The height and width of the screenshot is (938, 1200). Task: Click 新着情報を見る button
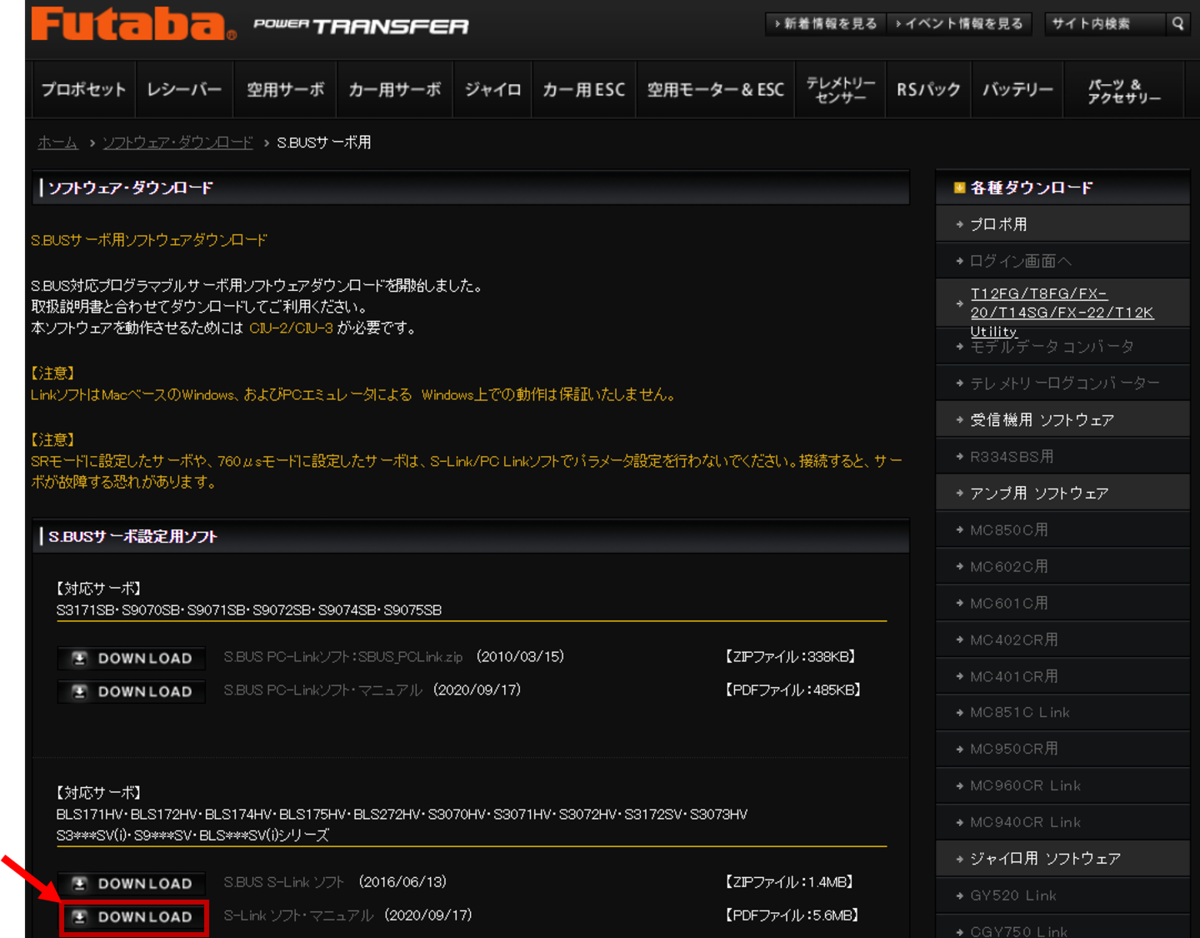pos(825,23)
